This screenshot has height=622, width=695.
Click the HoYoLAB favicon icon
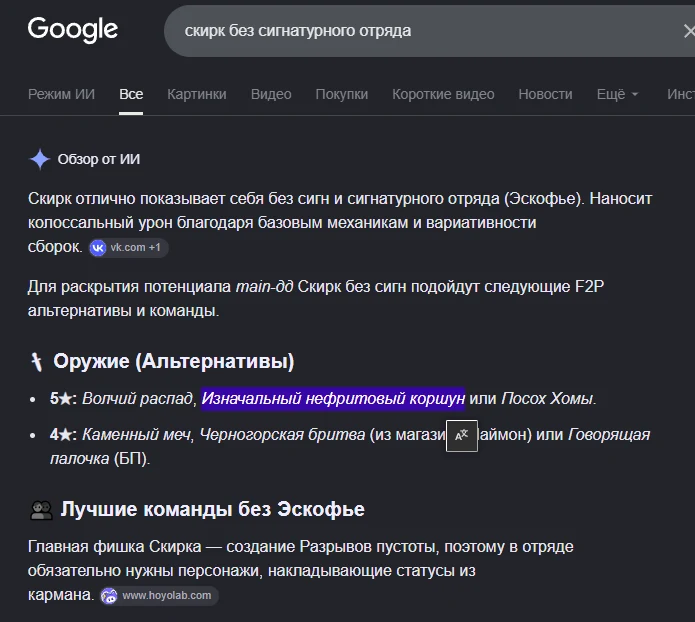[x=109, y=595]
